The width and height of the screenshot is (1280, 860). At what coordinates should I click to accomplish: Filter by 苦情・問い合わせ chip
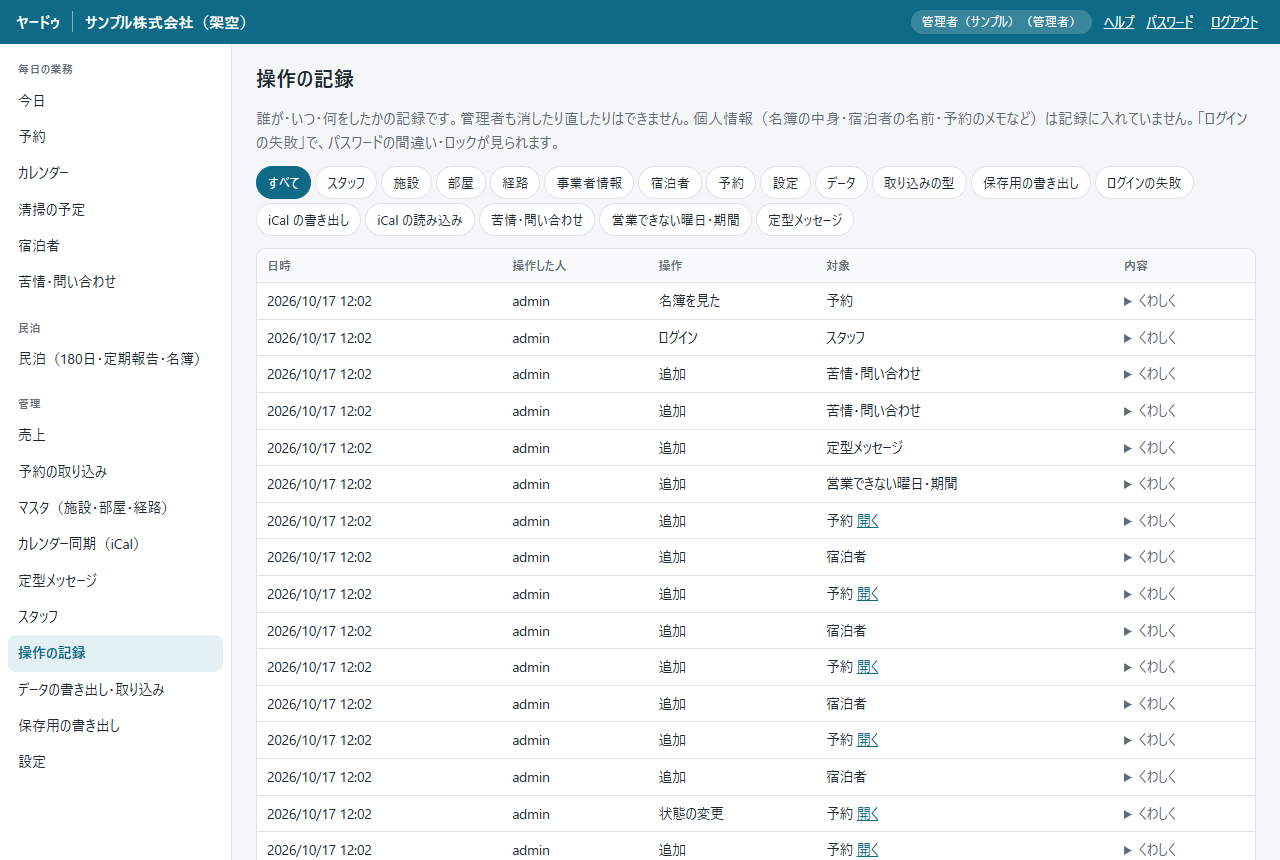pyautogui.click(x=537, y=220)
